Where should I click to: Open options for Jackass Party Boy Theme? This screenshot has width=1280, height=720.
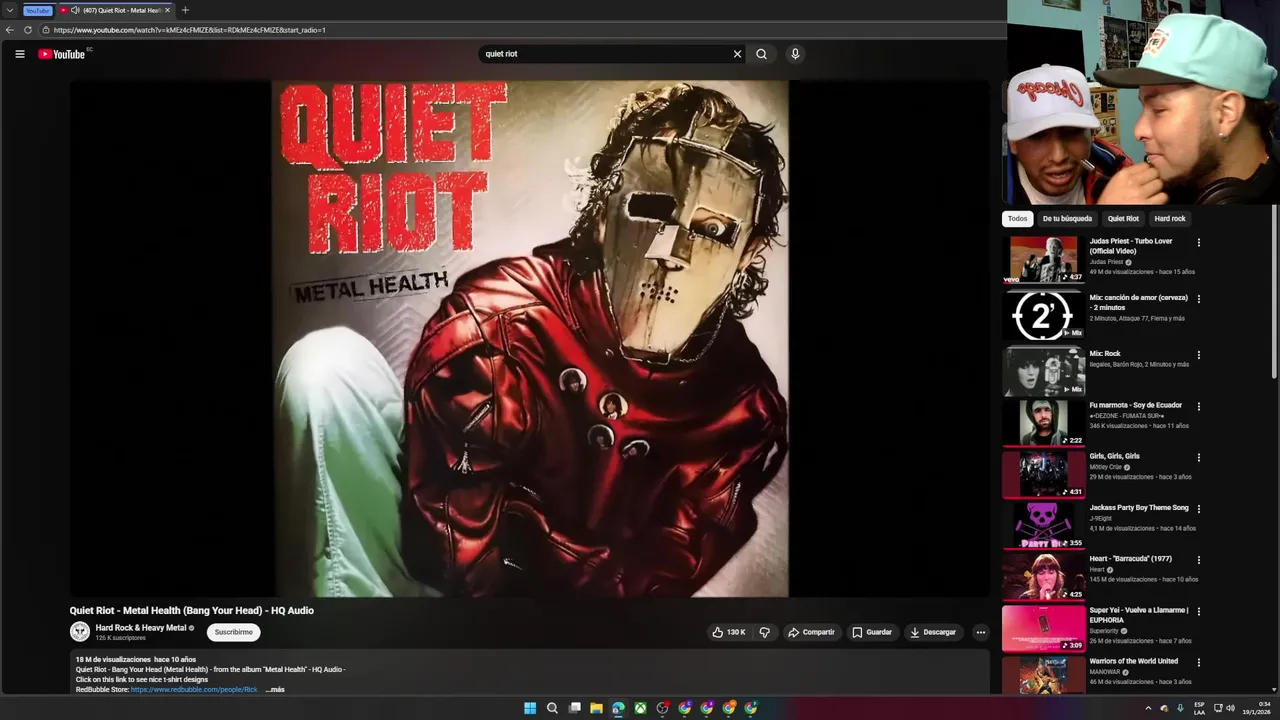[x=1198, y=509]
